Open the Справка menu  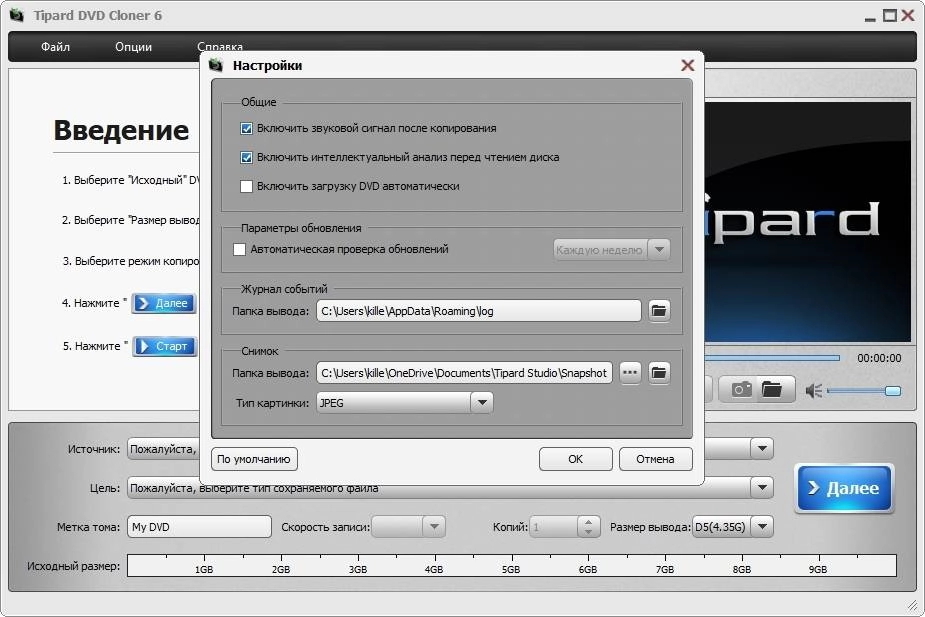point(220,47)
